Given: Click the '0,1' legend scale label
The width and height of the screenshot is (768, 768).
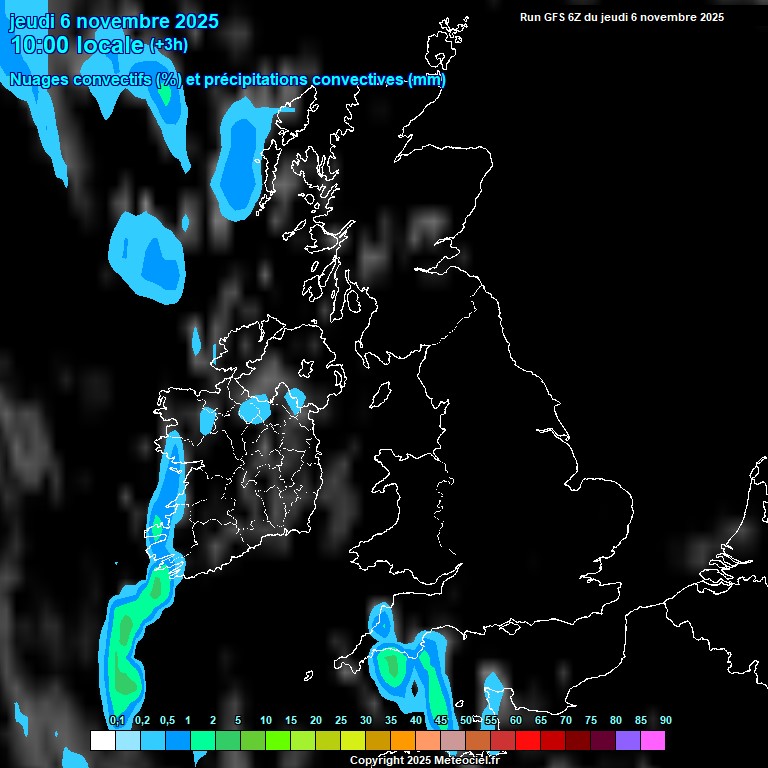Looking at the screenshot, I should coord(116,721).
